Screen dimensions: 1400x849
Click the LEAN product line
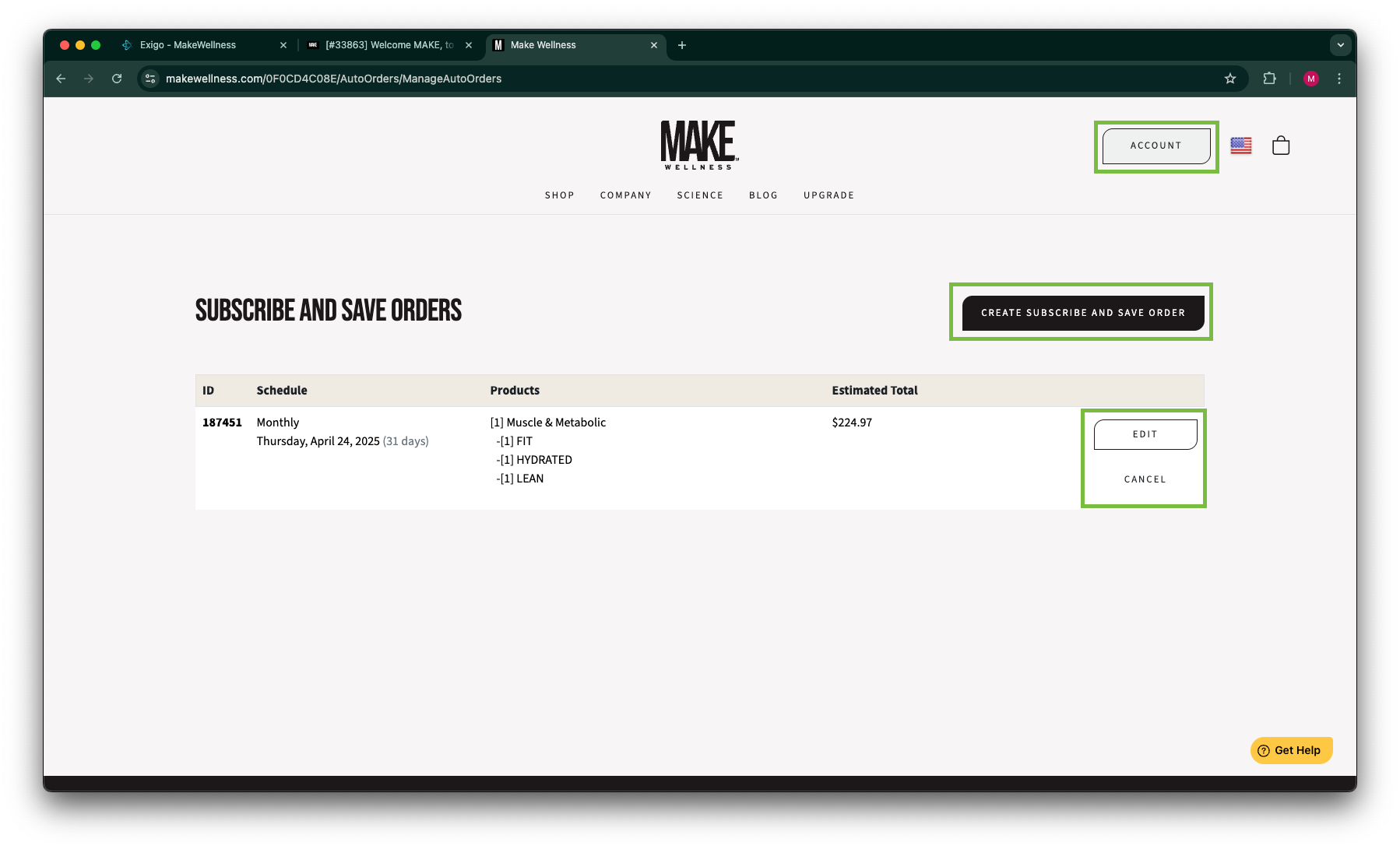click(x=520, y=479)
